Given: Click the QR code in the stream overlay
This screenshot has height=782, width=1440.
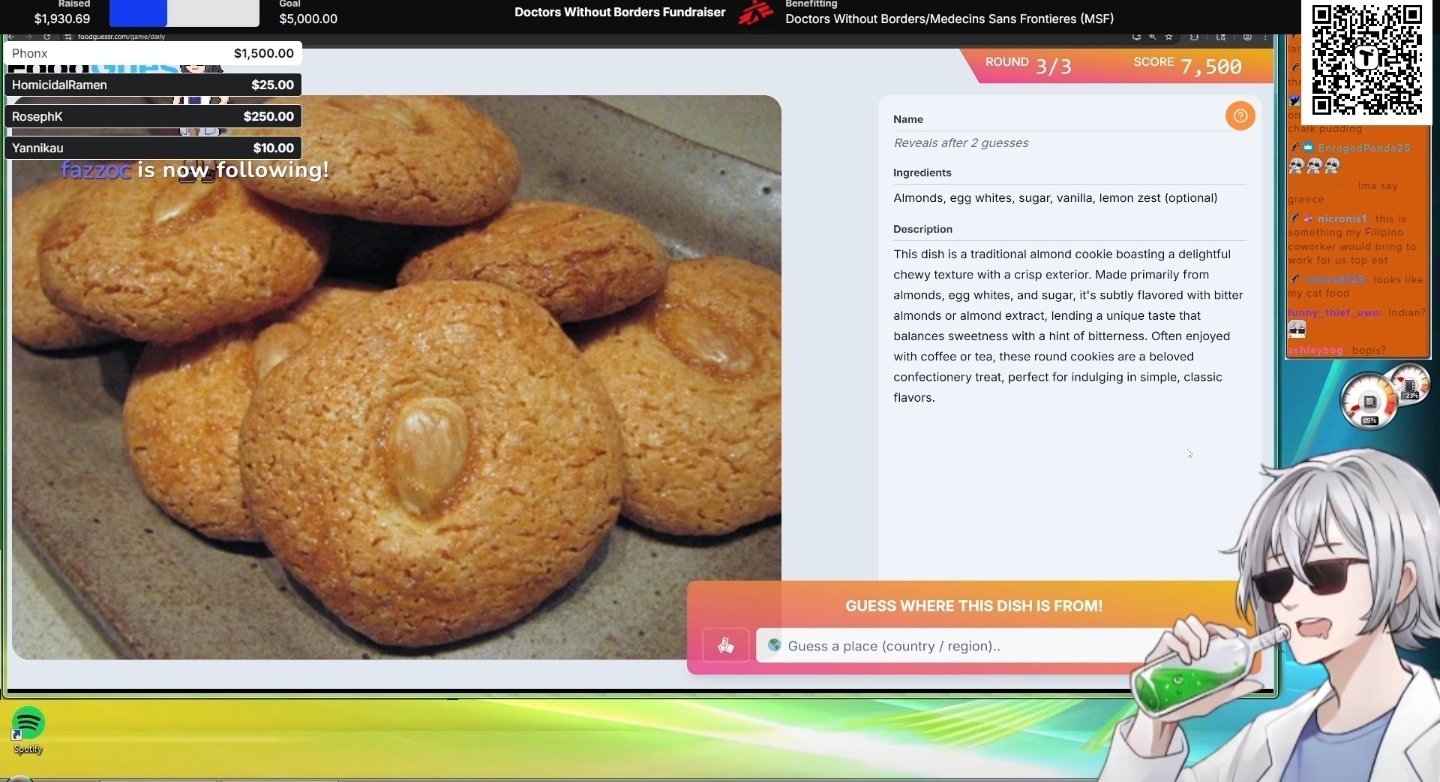Looking at the screenshot, I should (1367, 59).
